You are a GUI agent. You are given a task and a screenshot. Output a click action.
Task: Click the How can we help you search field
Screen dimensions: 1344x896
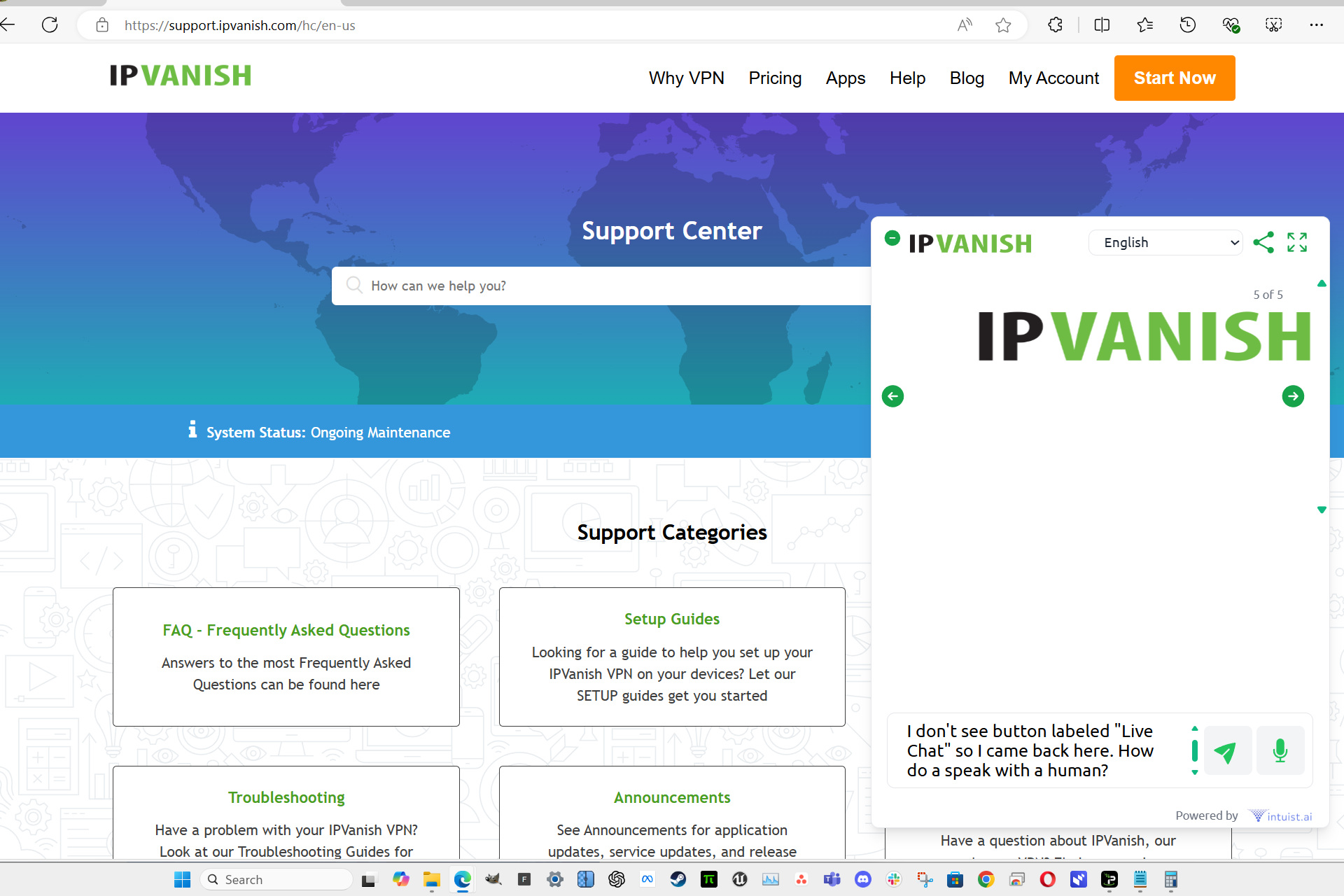pos(602,286)
